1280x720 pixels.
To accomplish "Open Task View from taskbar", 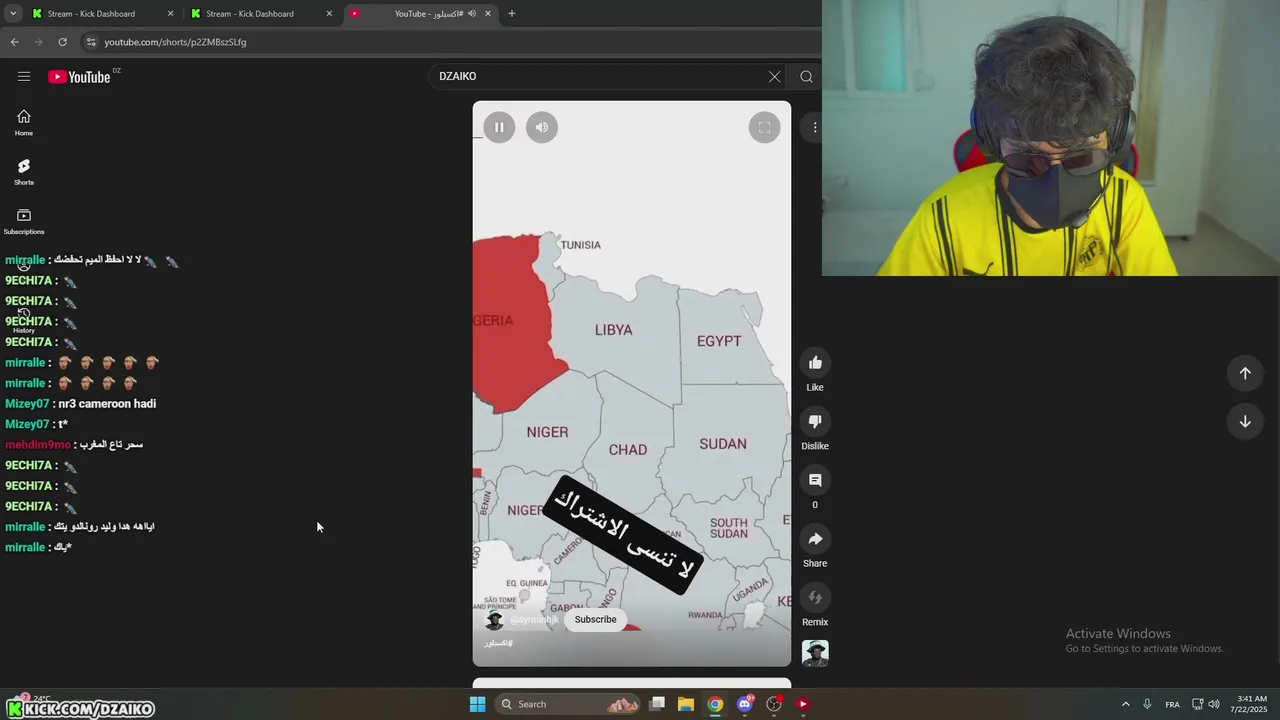I will point(657,704).
